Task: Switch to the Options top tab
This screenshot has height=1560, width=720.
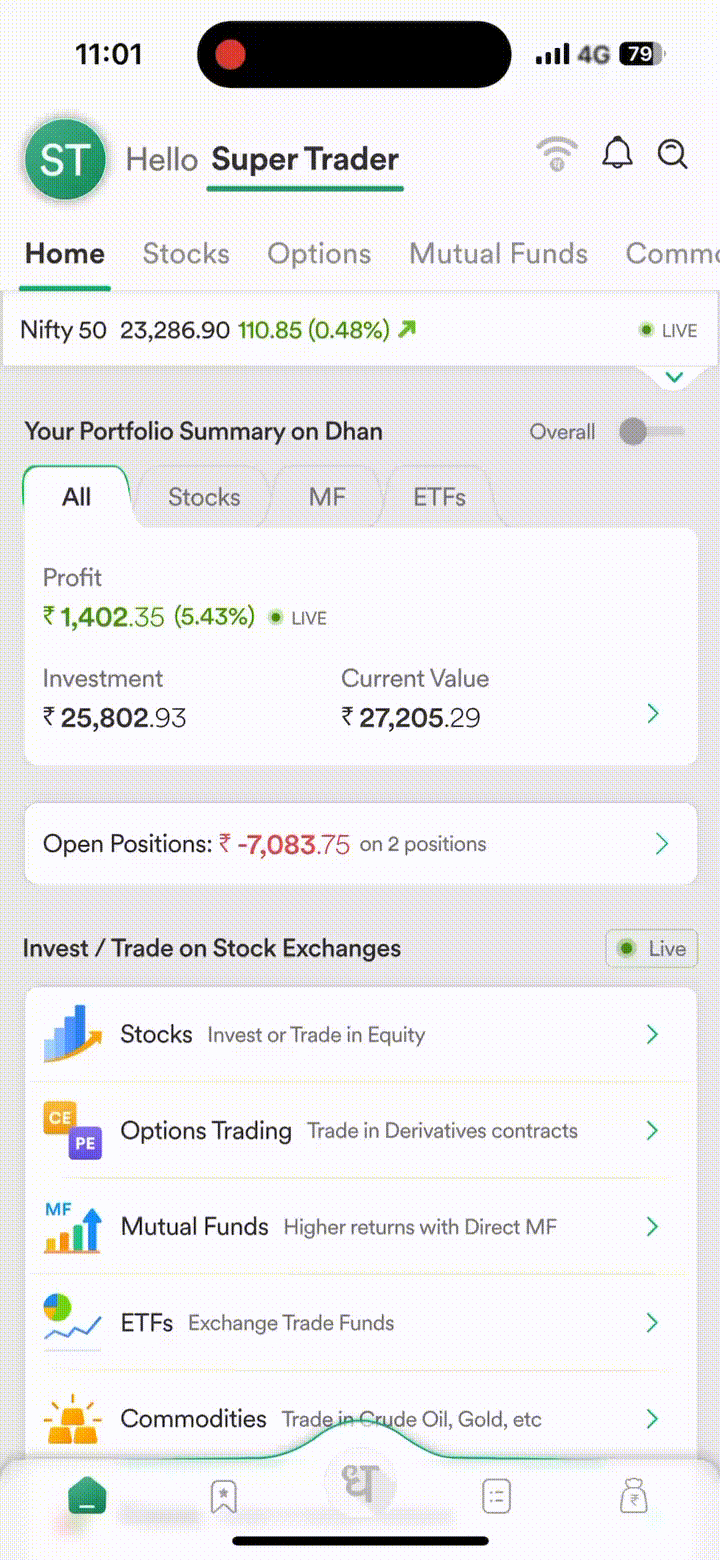Action: 319,254
